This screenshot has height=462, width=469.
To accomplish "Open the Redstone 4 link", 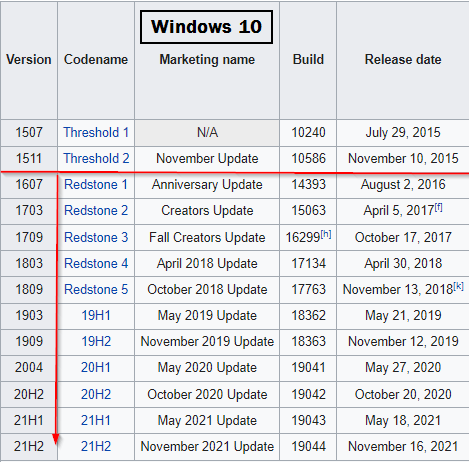I will [x=96, y=263].
